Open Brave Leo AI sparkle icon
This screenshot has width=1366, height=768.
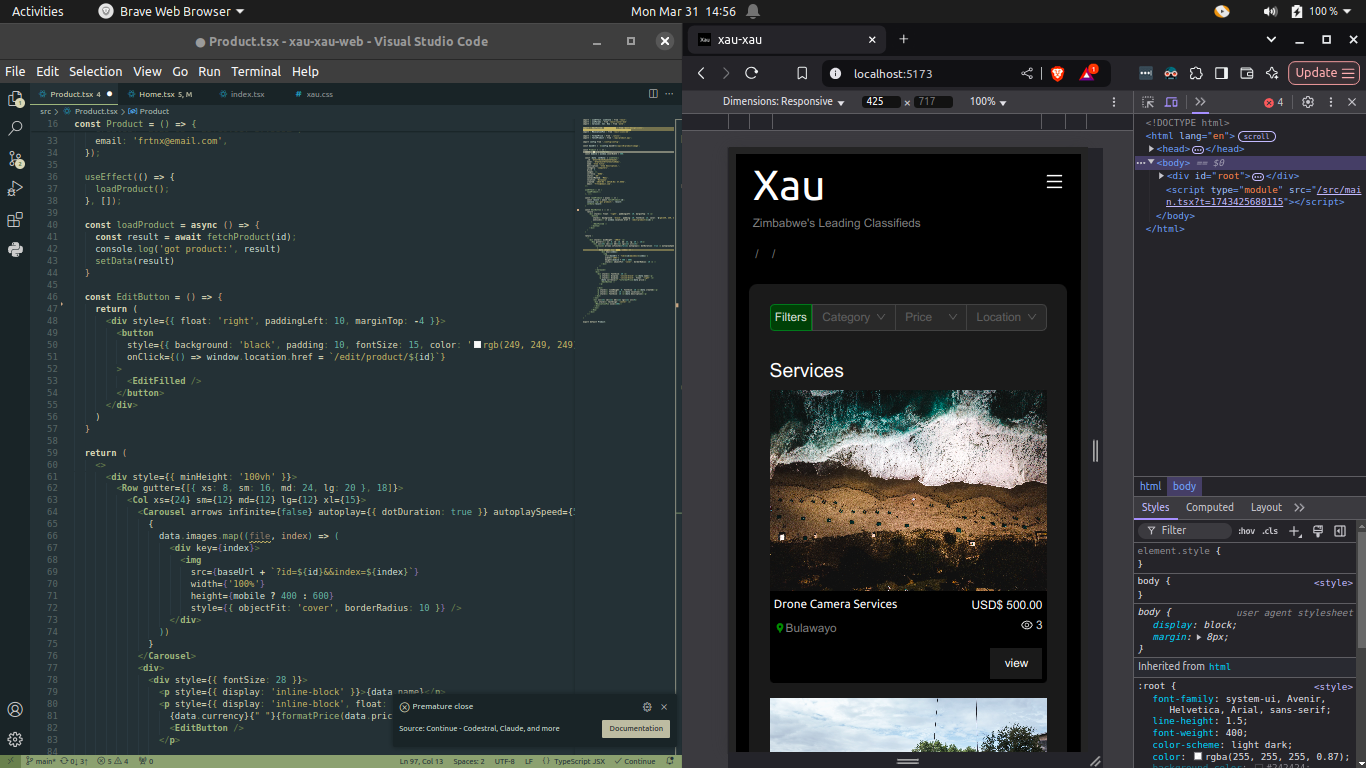point(1272,73)
